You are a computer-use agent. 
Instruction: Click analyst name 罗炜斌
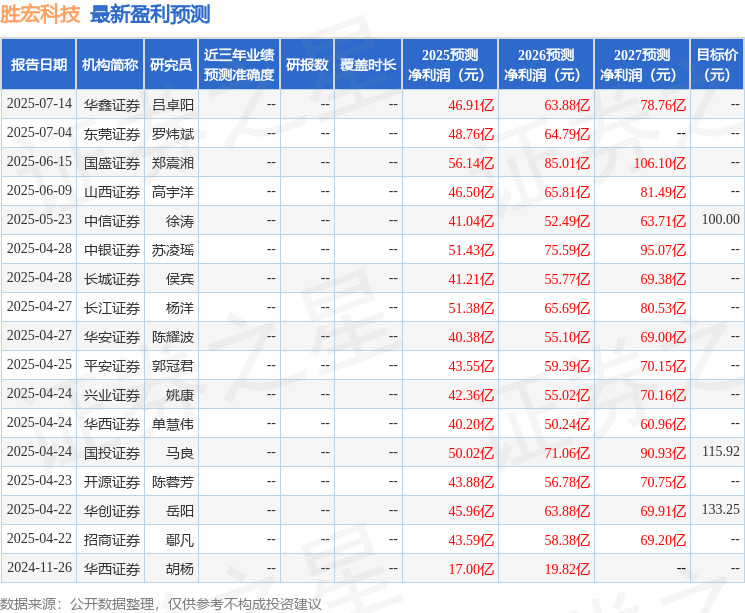173,133
